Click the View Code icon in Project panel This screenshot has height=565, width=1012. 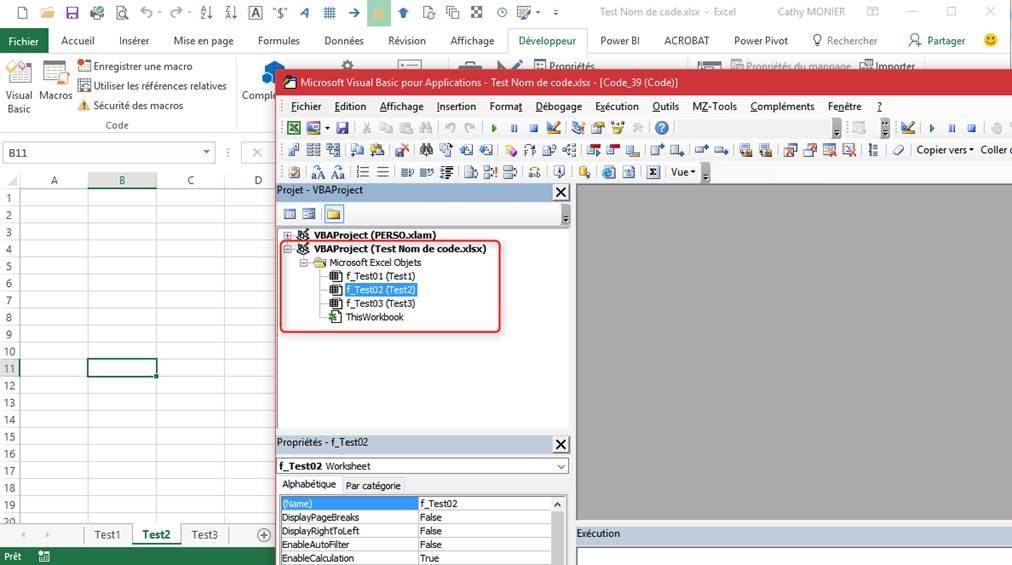[x=290, y=214]
